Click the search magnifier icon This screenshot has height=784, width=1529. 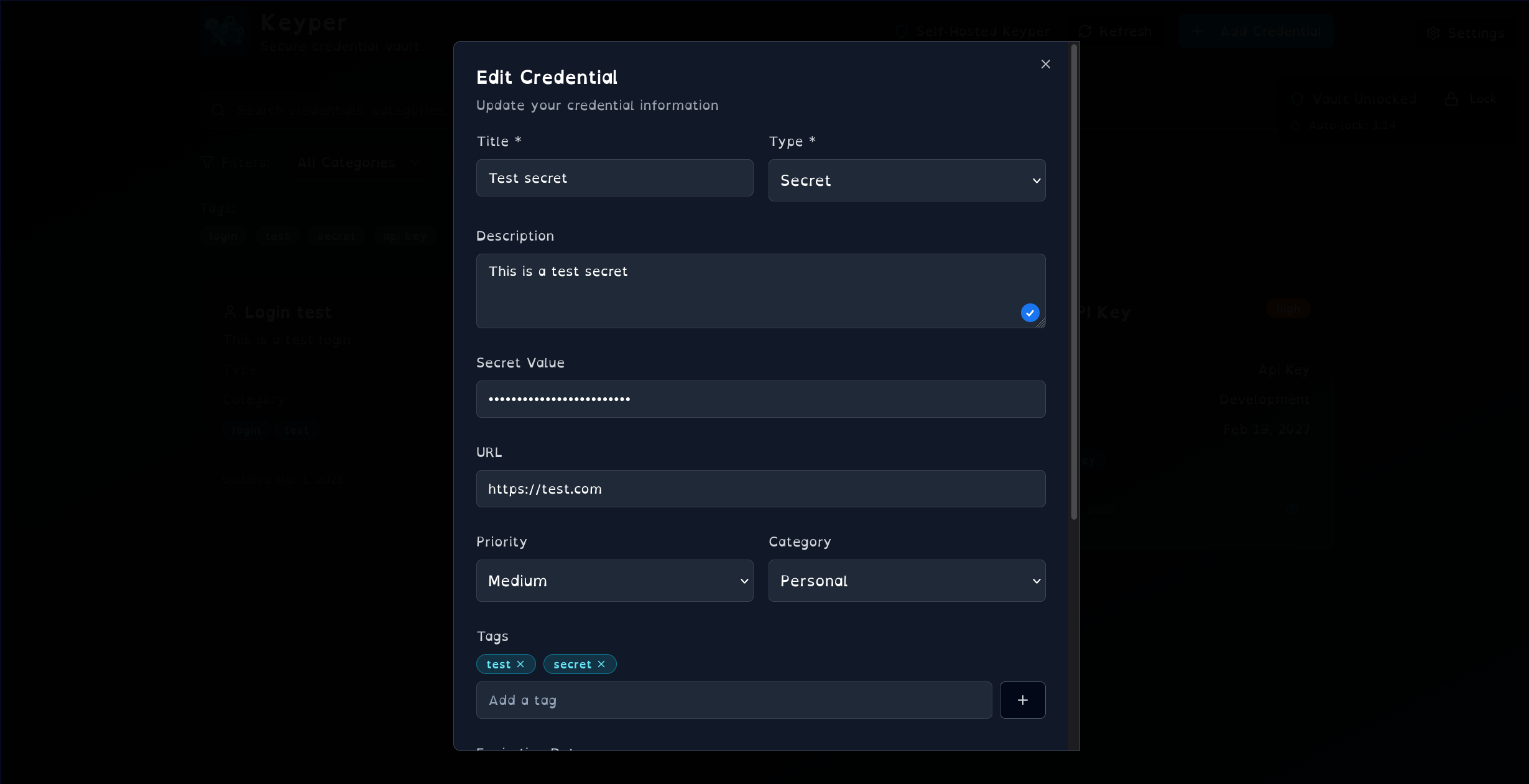(x=217, y=110)
